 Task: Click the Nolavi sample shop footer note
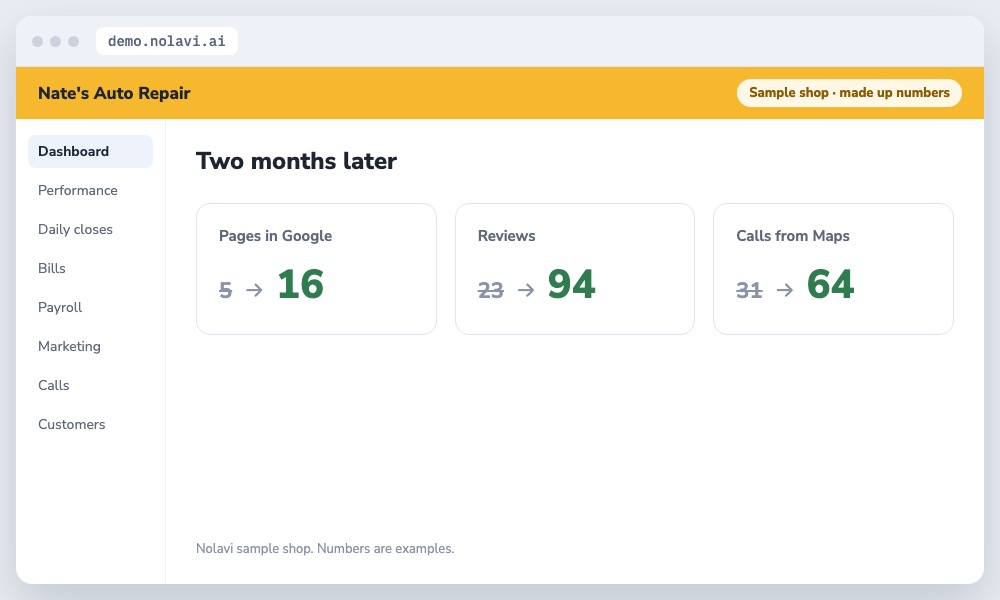(325, 548)
